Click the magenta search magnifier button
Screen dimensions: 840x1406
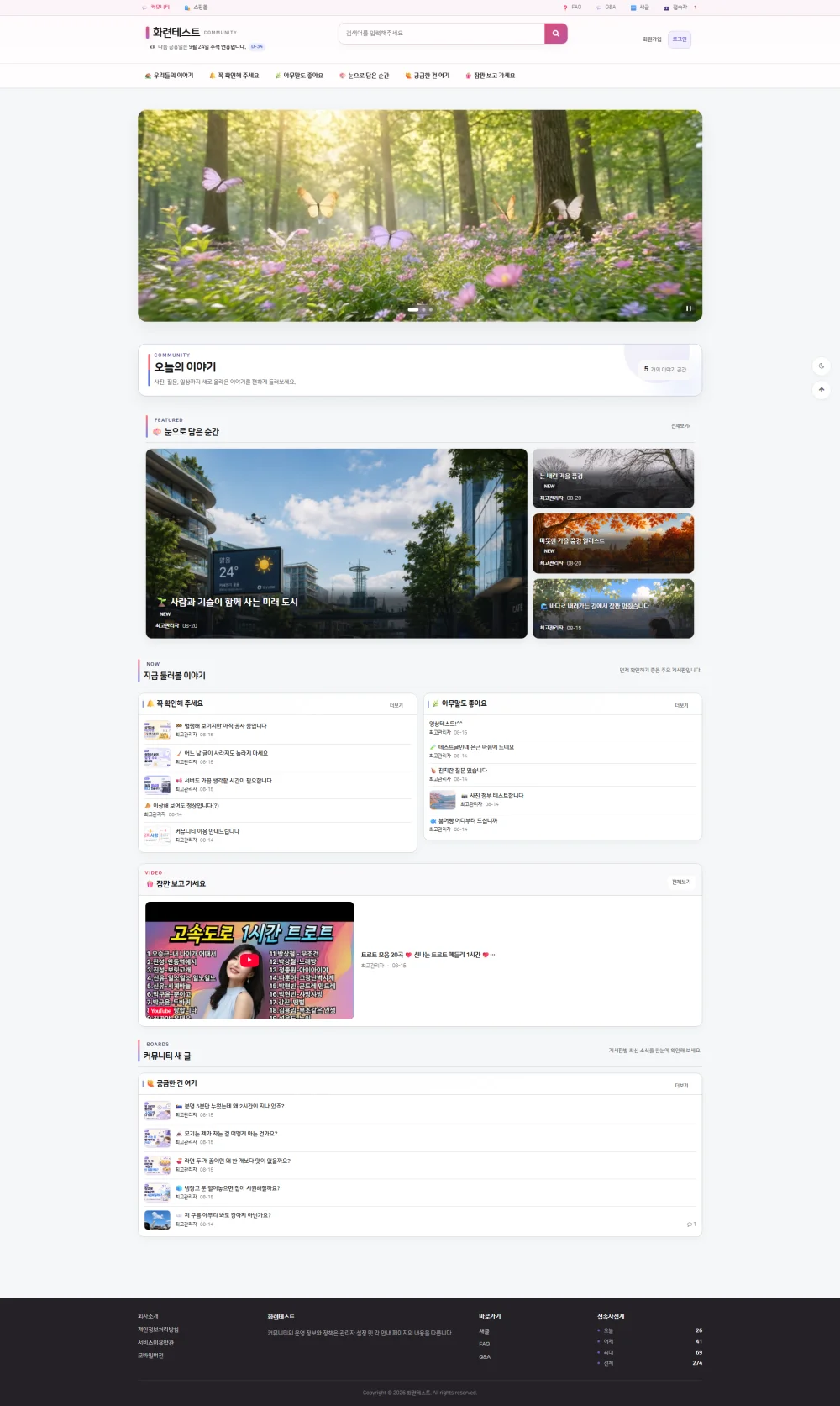point(556,34)
